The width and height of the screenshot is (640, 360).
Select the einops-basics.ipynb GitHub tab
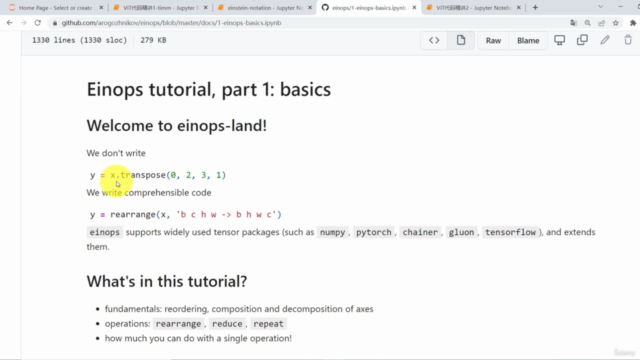(x=369, y=8)
